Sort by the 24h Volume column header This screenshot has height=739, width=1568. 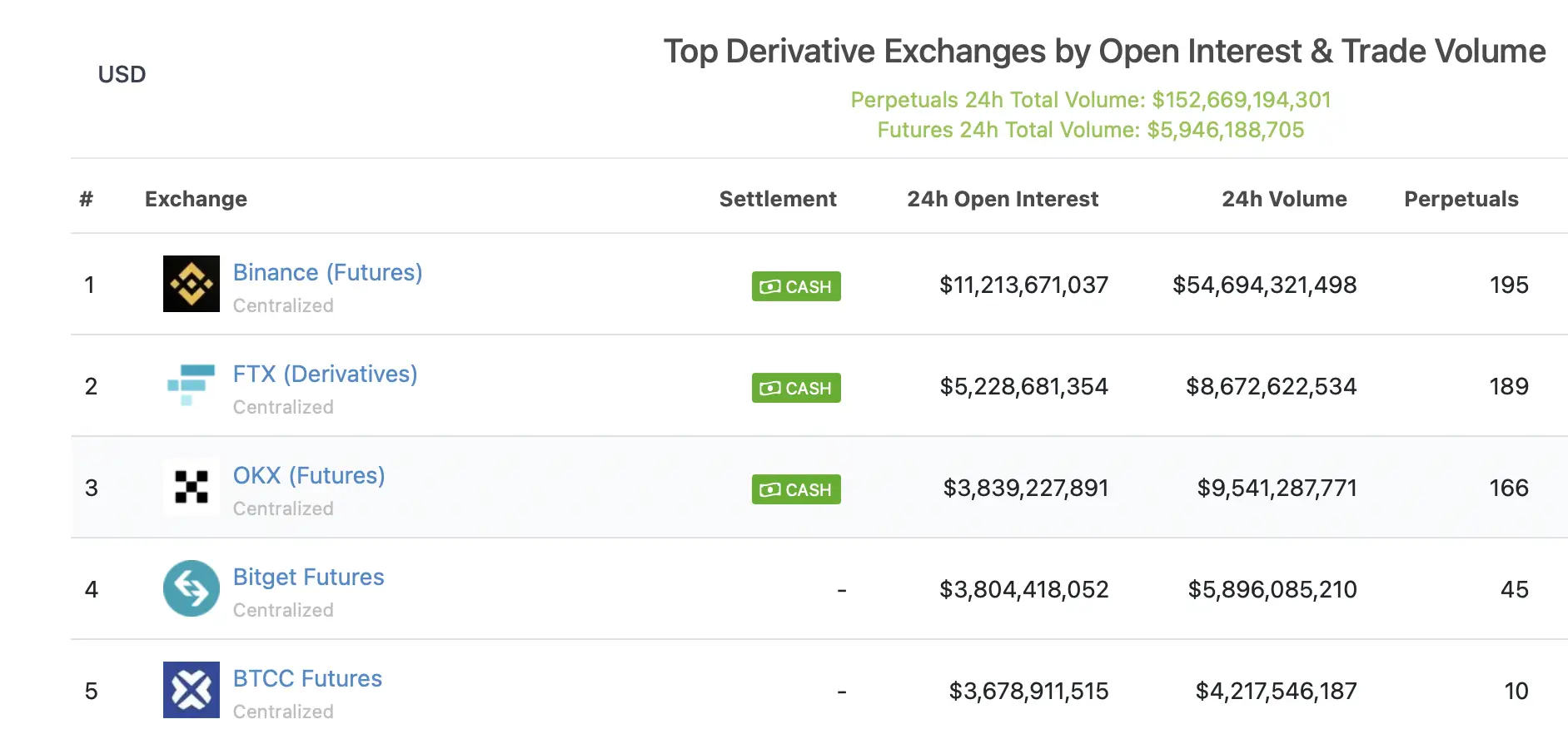[x=1284, y=199]
